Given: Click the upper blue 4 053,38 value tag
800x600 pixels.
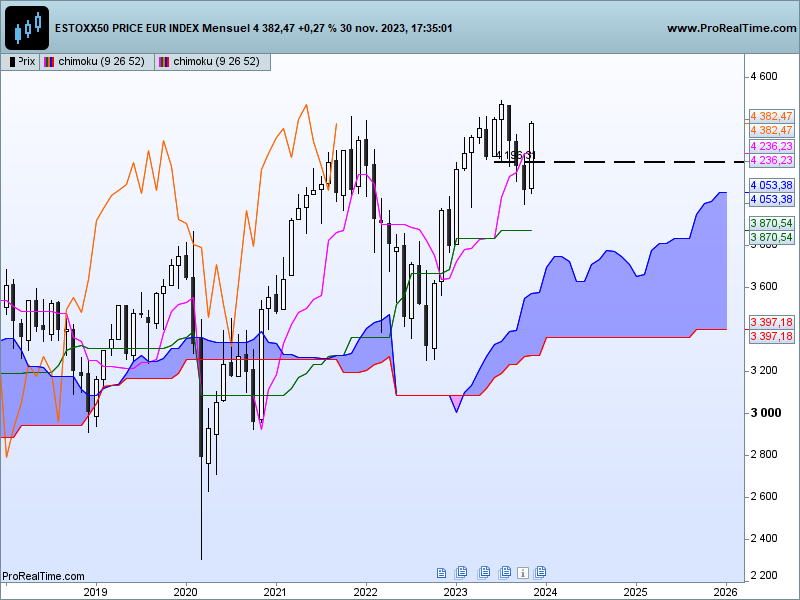Looking at the screenshot, I should click(771, 185).
